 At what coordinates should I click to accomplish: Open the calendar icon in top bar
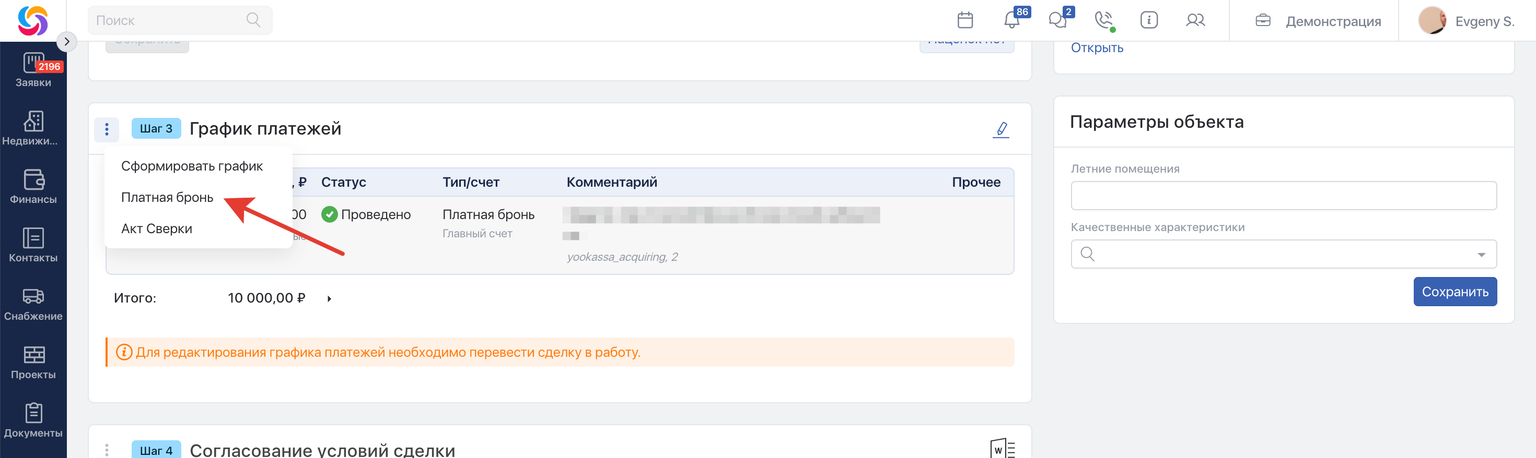click(965, 20)
